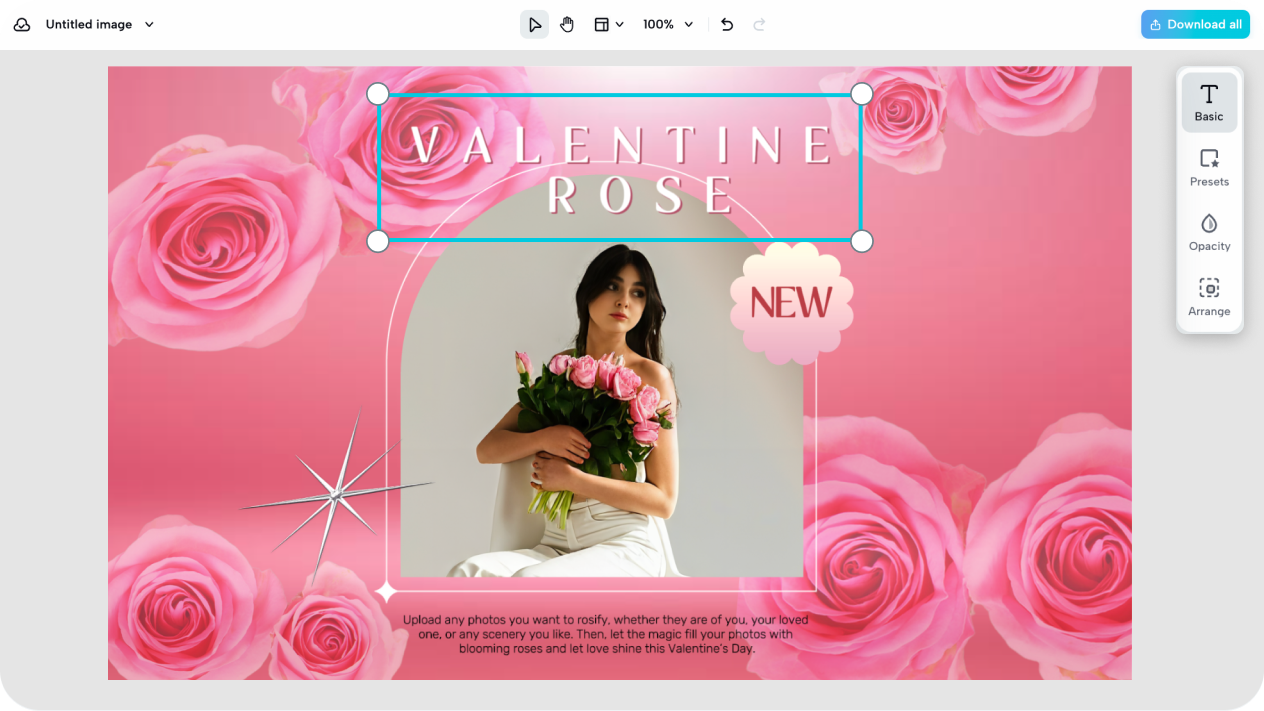1264x711 pixels.
Task: Click the Basic text label
Action: pyautogui.click(x=1209, y=116)
